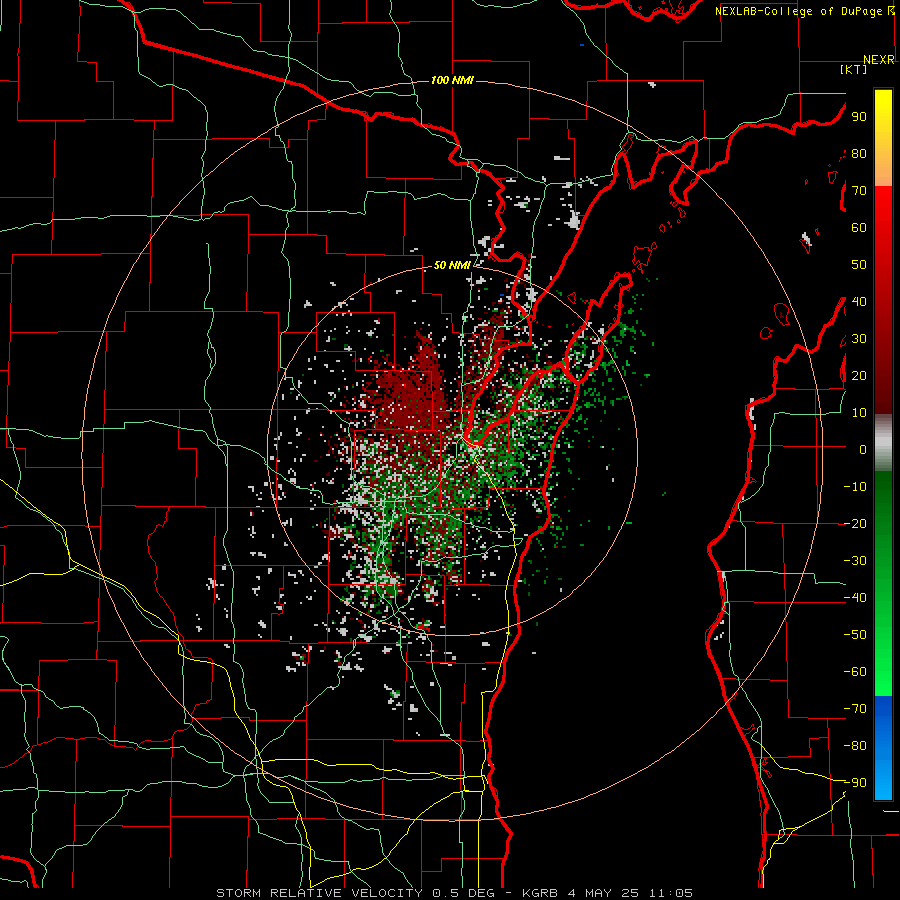Click the "50 NMI" range ring label
This screenshot has width=900, height=900.
point(452,265)
